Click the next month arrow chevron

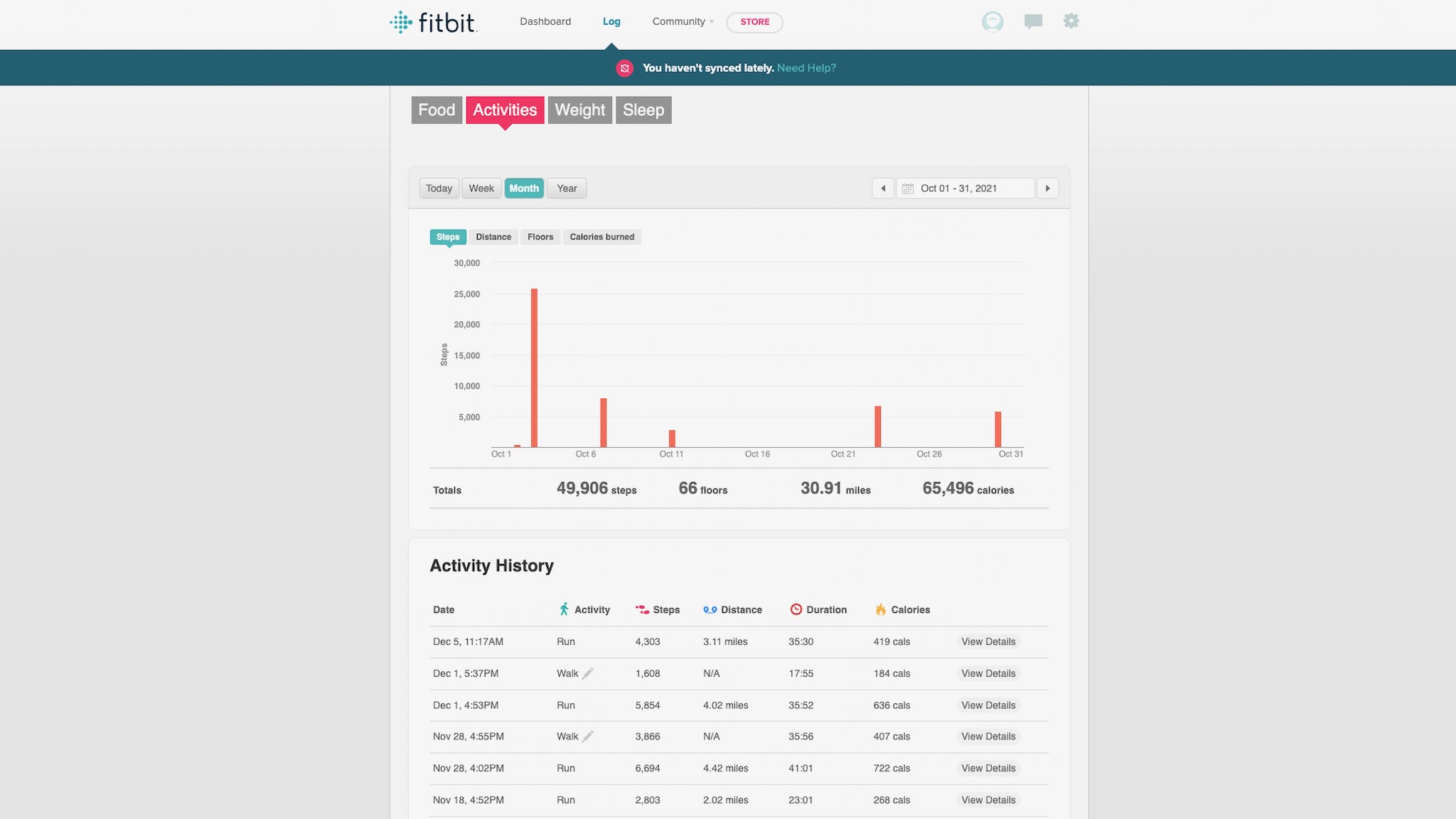click(1048, 188)
